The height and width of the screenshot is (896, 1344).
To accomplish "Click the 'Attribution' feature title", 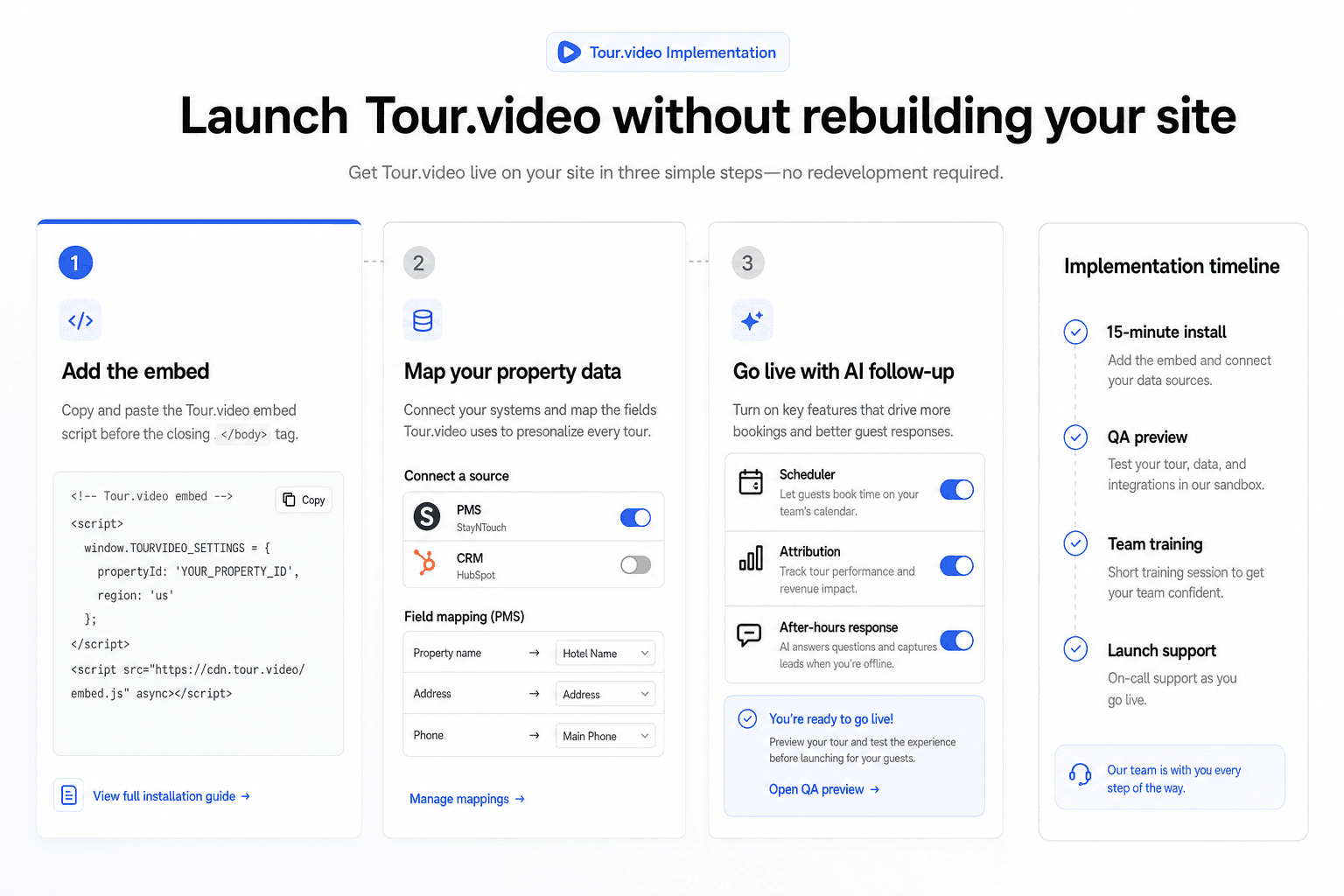I will pos(809,551).
